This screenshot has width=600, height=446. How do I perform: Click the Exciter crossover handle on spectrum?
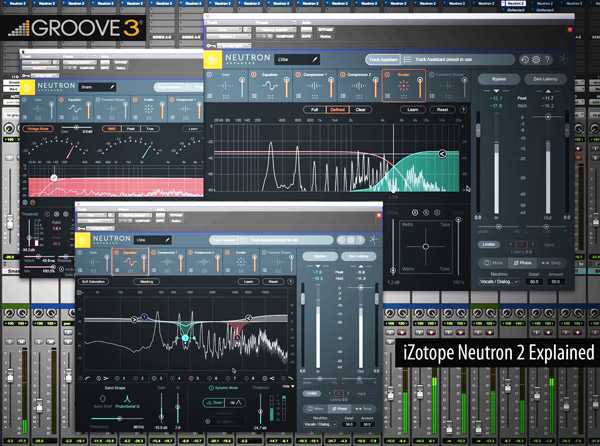click(443, 153)
